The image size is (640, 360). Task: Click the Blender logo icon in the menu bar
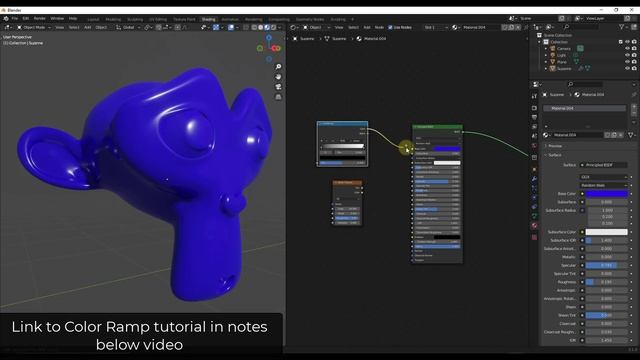[6, 18]
